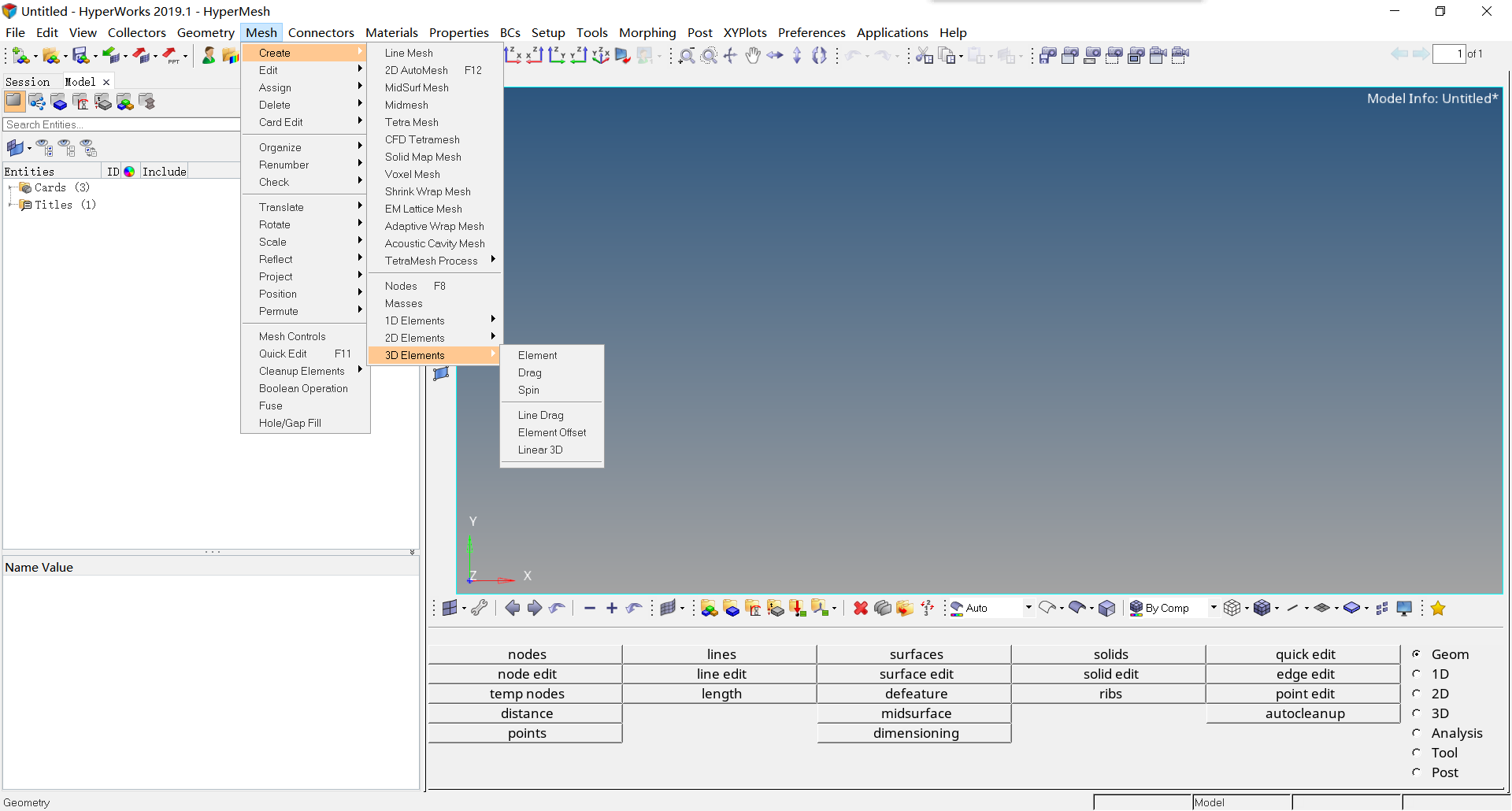The image size is (1512, 811).
Task: Open the TetraMesh Process submenu
Action: [435, 261]
